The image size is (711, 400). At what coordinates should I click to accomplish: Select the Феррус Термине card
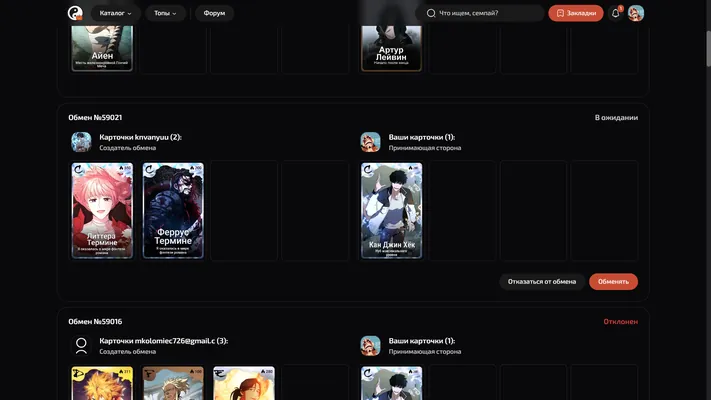click(173, 211)
